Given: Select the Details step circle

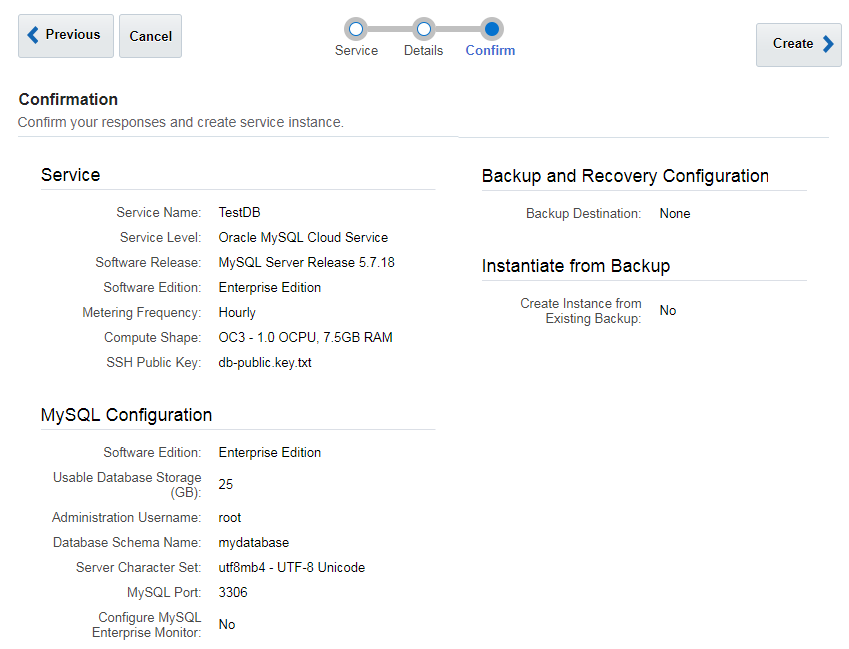Looking at the screenshot, I should [424, 29].
